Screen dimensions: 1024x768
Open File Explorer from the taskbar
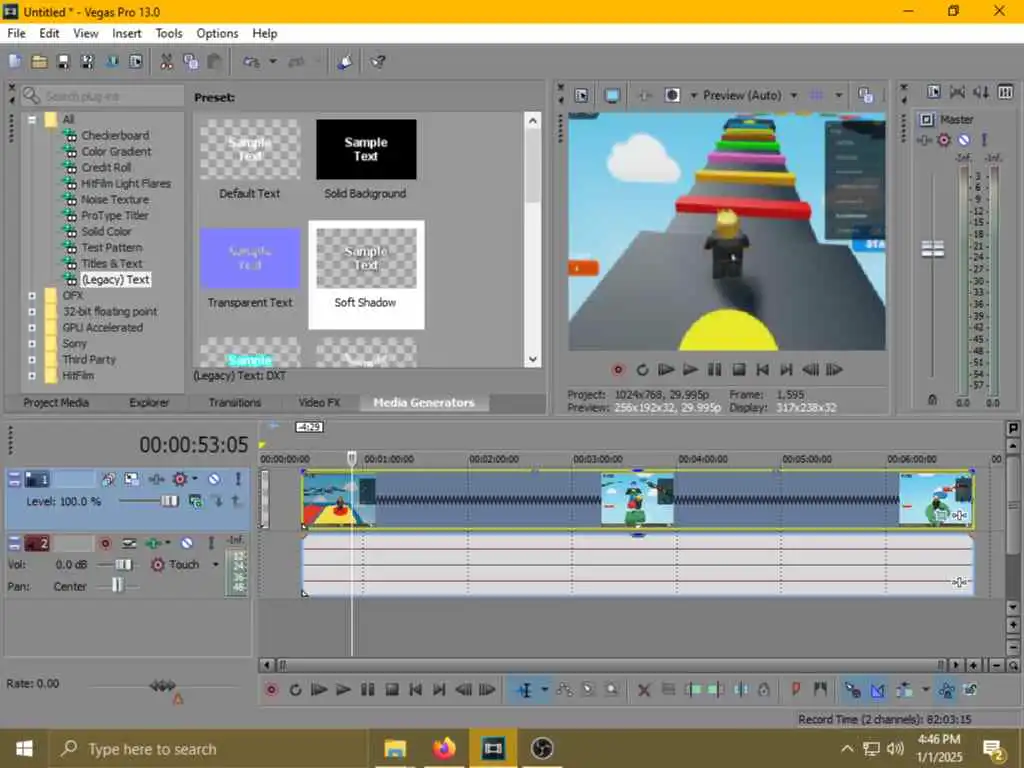pyautogui.click(x=395, y=748)
